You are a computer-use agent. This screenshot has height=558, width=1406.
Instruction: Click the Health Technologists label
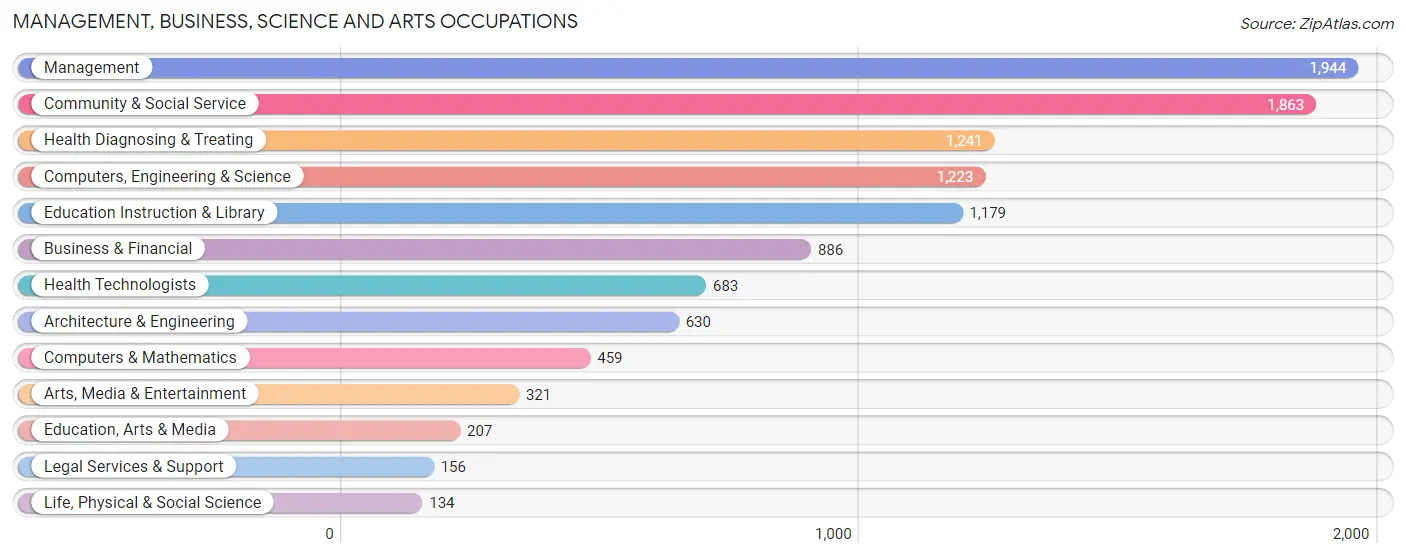point(120,285)
